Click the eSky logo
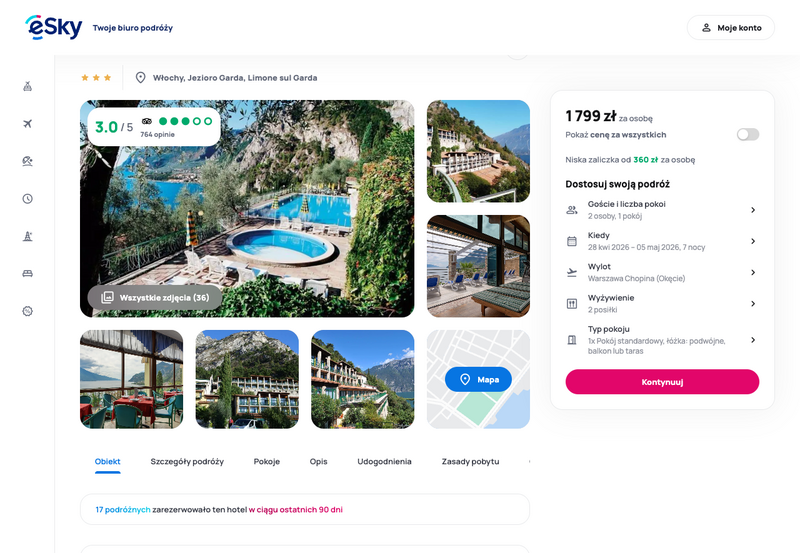 pos(54,27)
